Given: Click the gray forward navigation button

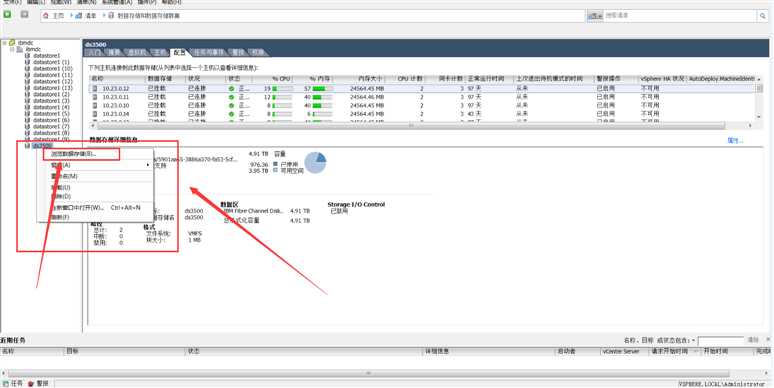Looking at the screenshot, I should 24,15.
